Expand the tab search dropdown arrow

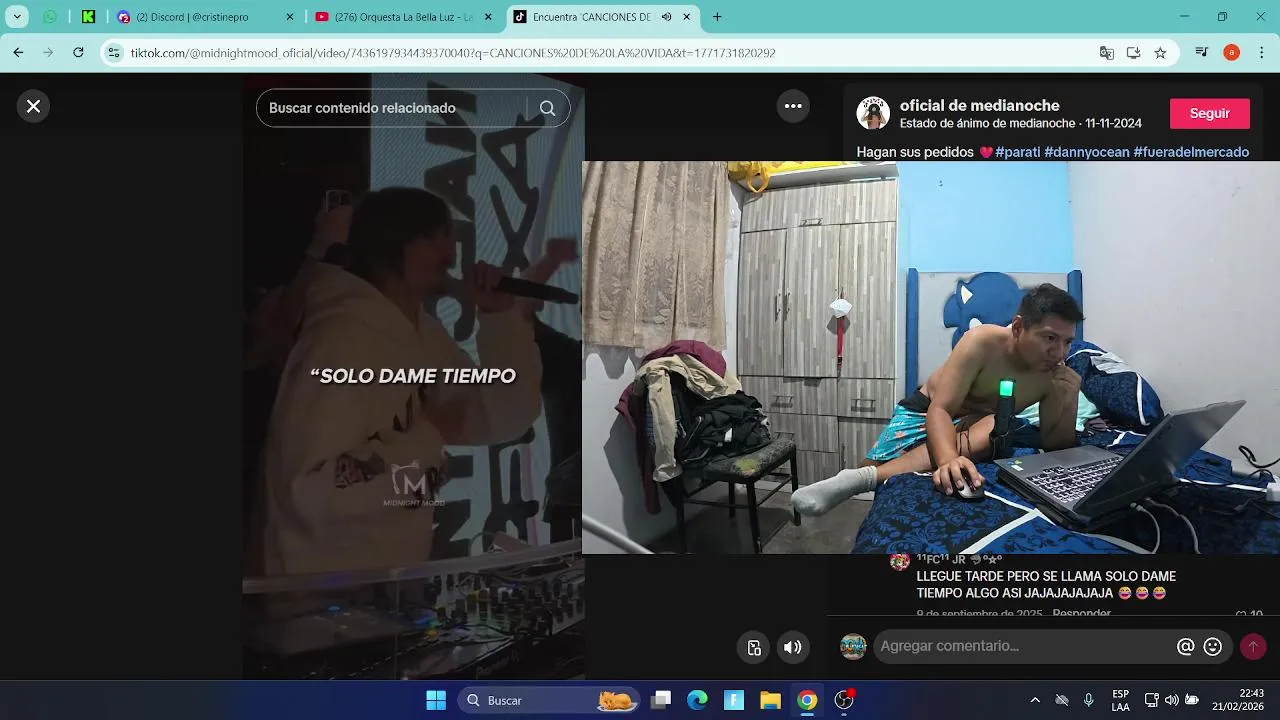17,17
